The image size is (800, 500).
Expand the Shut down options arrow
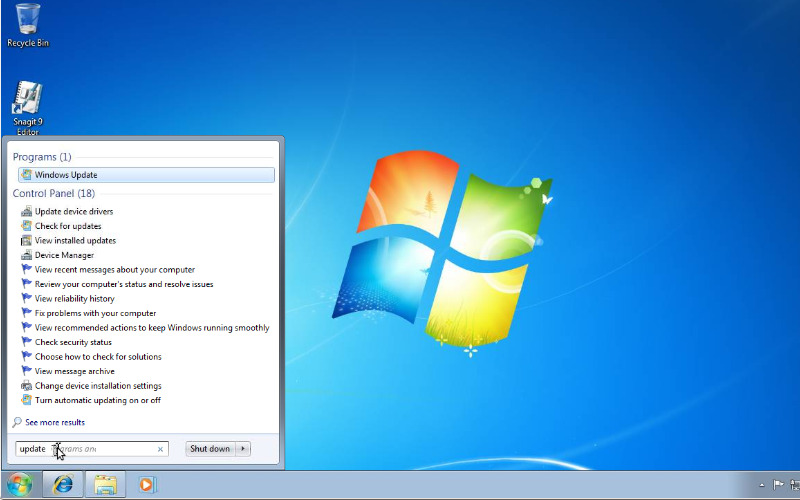pos(243,449)
